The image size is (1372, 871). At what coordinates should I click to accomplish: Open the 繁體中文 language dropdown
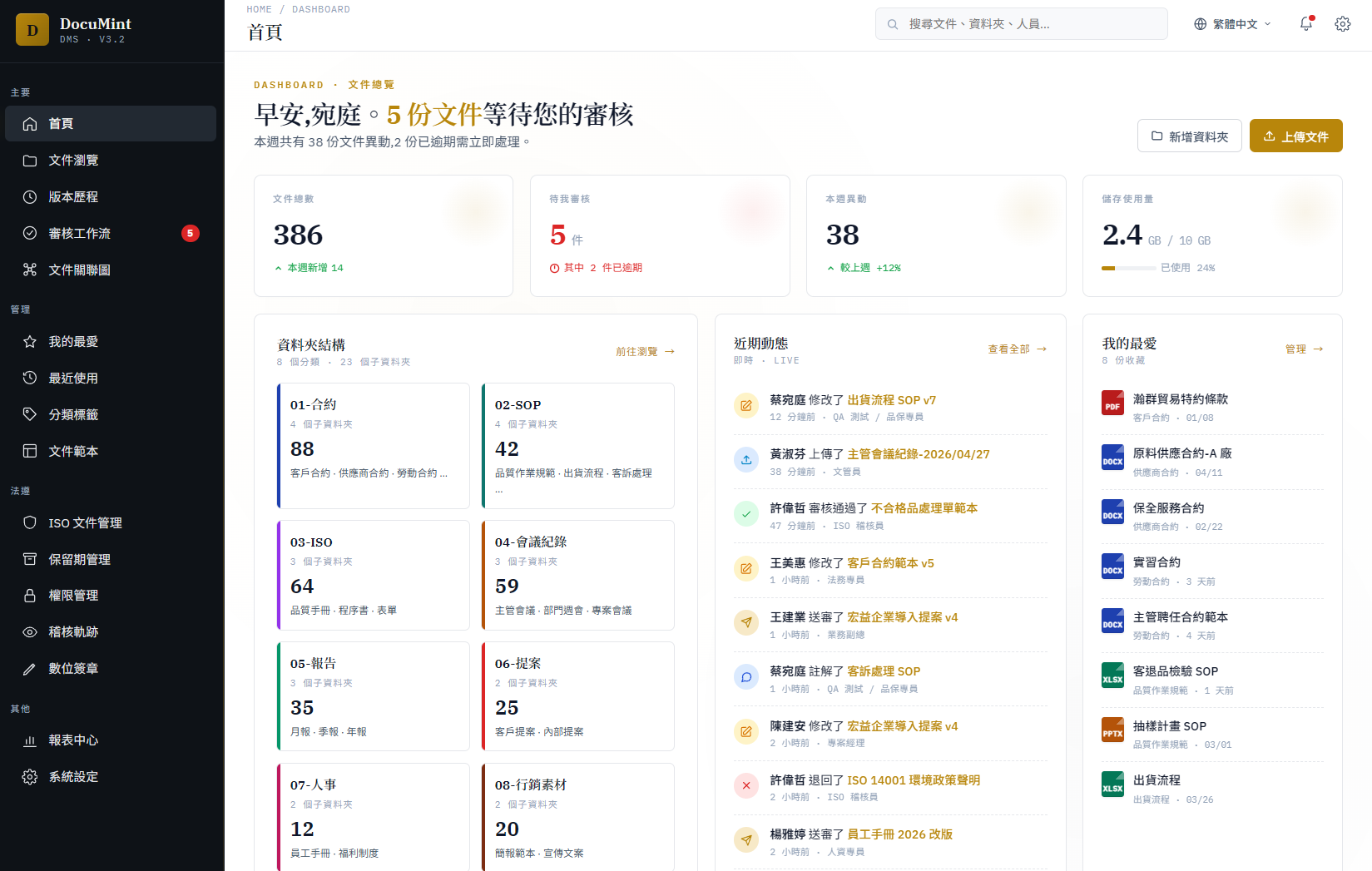point(1232,24)
